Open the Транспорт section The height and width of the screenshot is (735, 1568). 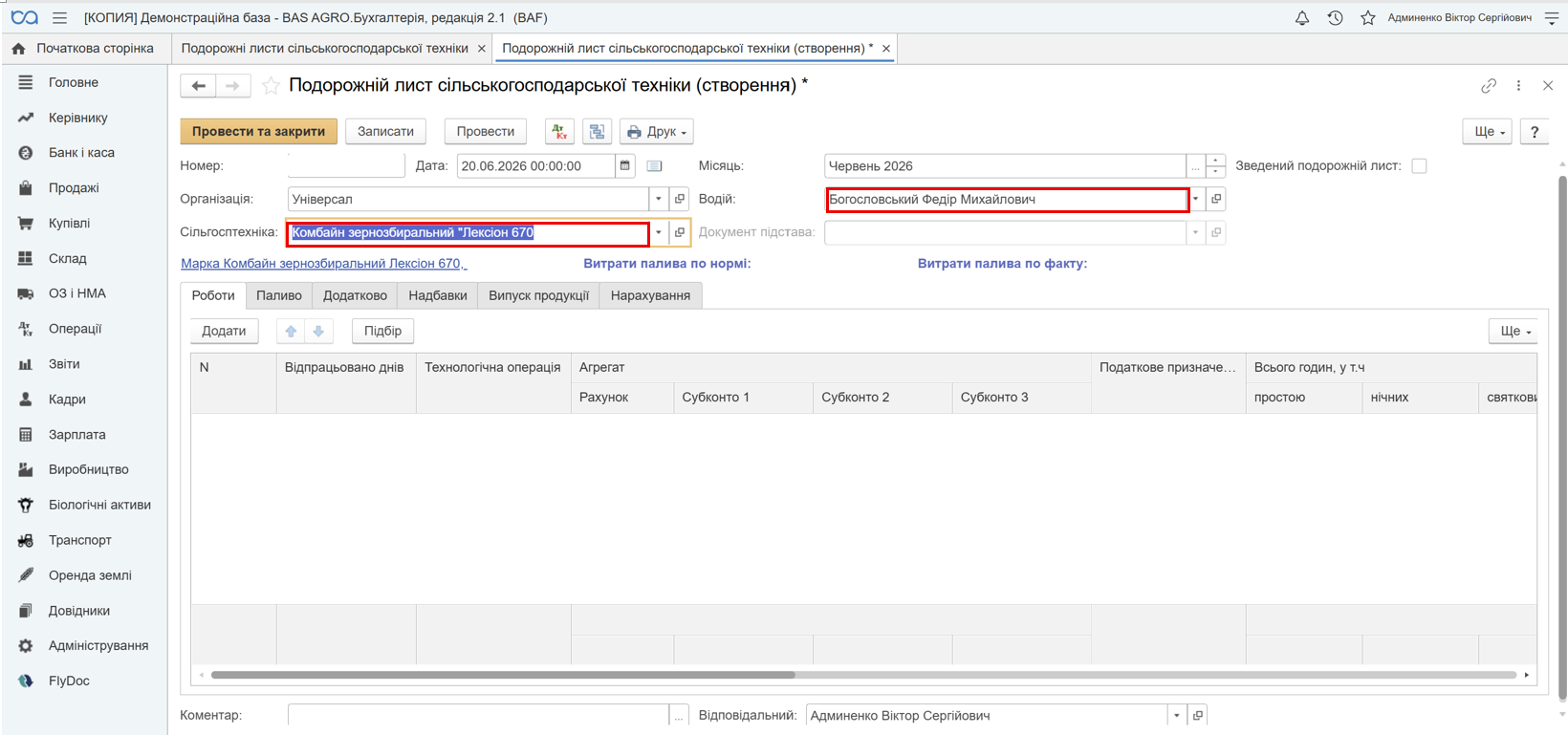(x=80, y=540)
